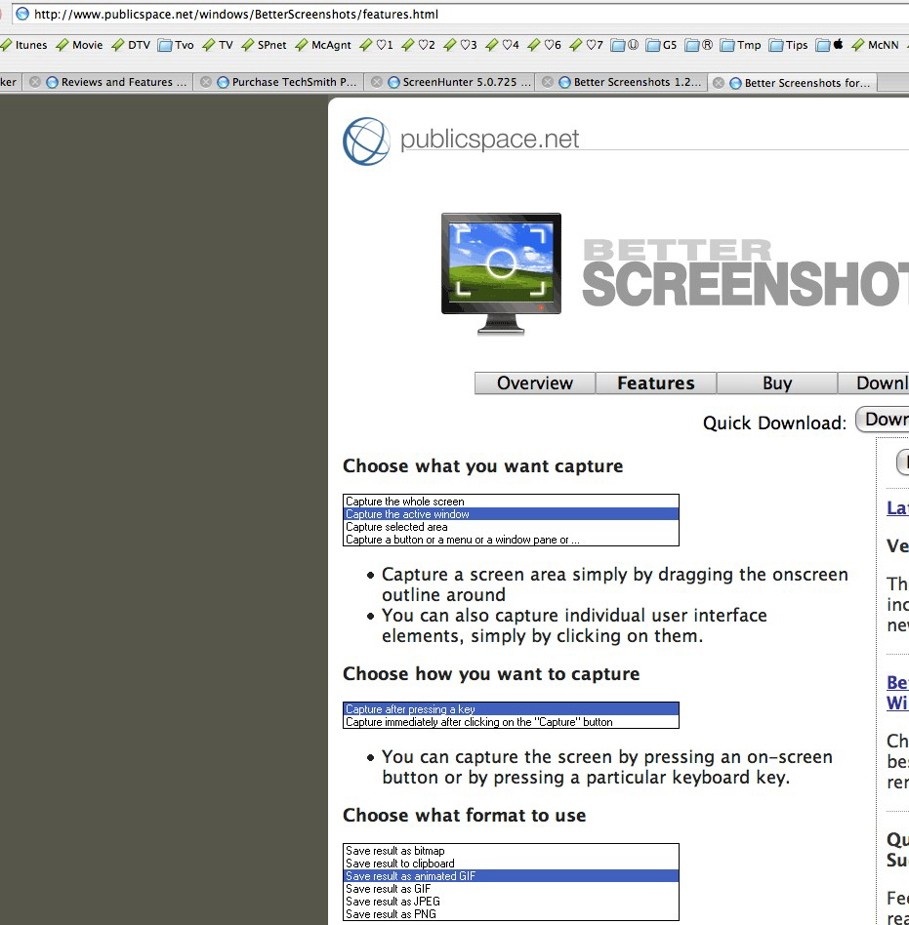Click the Better Screenshots monitor icon
This screenshot has width=909, height=925.
click(501, 273)
